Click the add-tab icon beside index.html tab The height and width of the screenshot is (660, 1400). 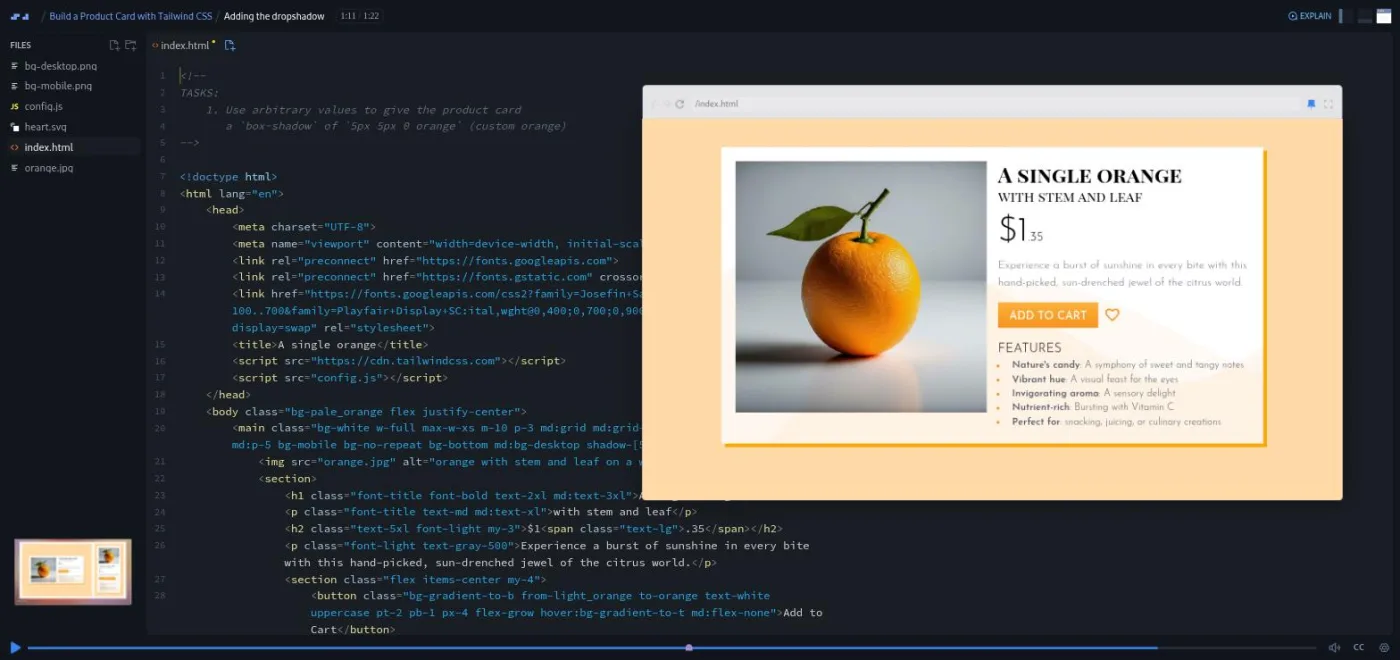click(230, 45)
